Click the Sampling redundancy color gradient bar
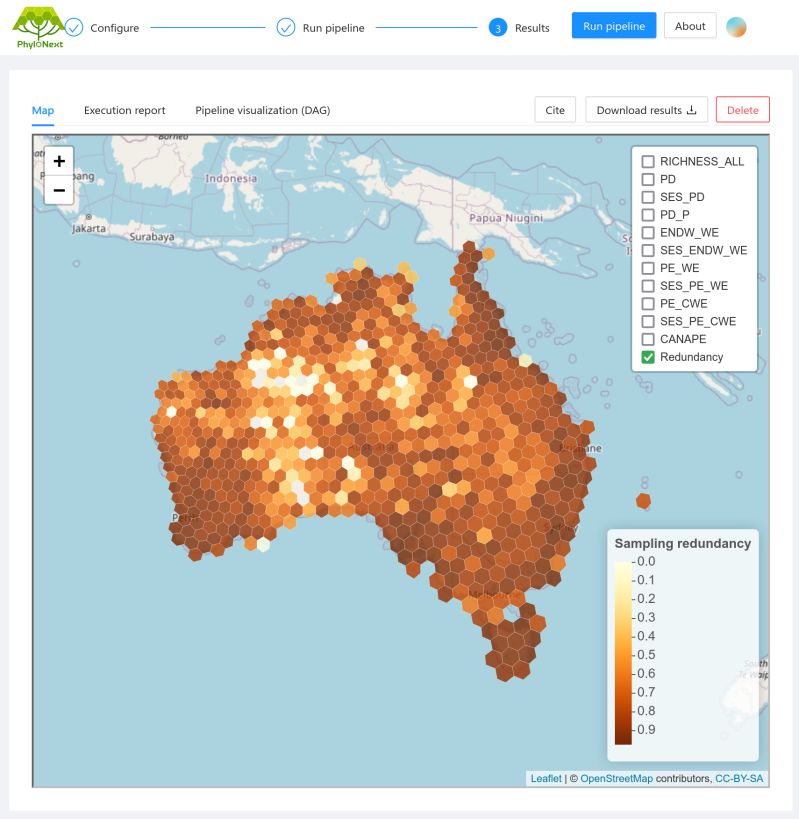799x819 pixels. [x=623, y=653]
